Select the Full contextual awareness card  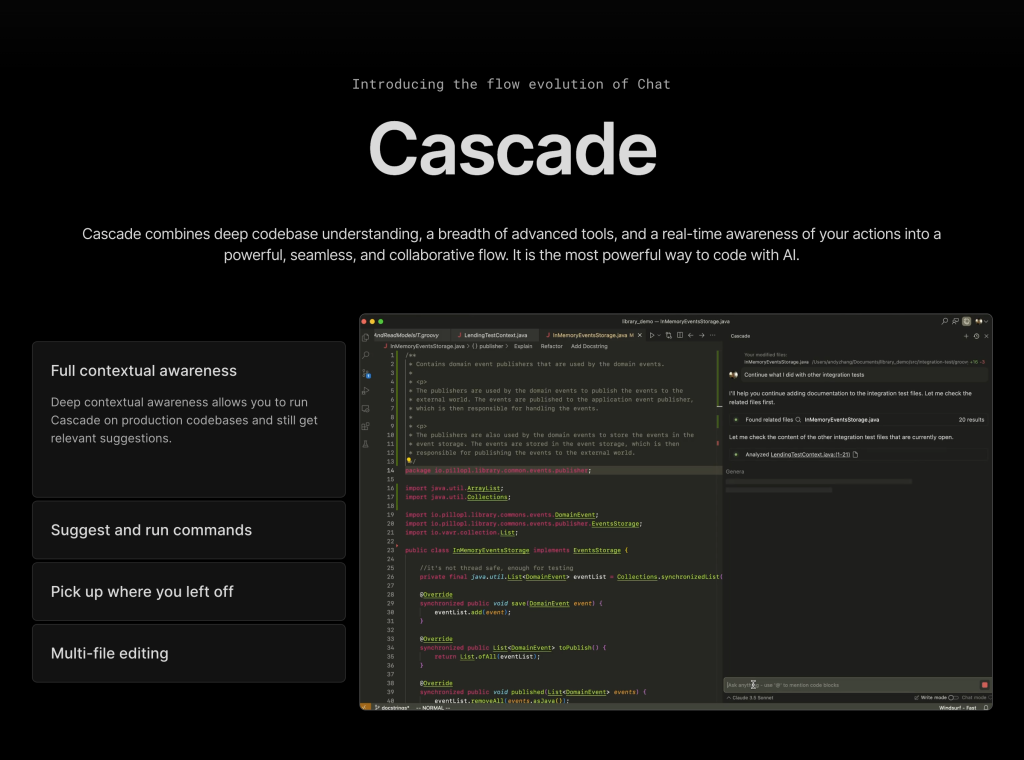[x=189, y=419]
